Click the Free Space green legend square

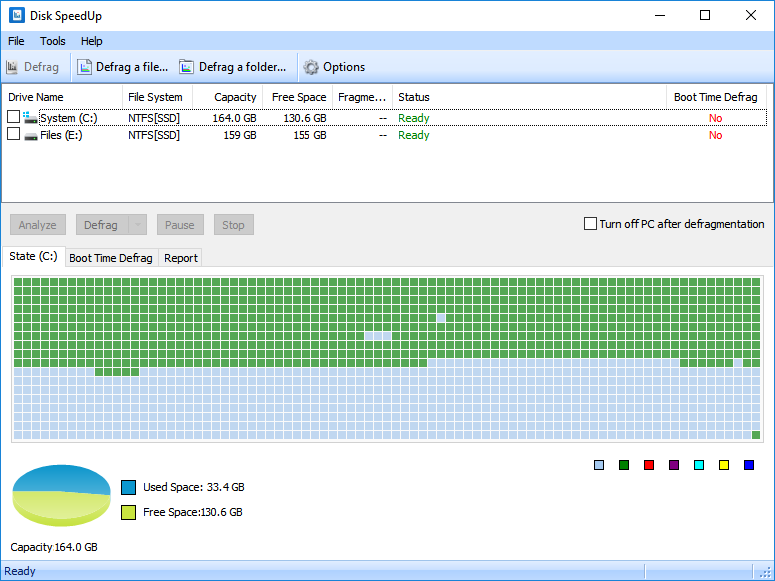[129, 512]
